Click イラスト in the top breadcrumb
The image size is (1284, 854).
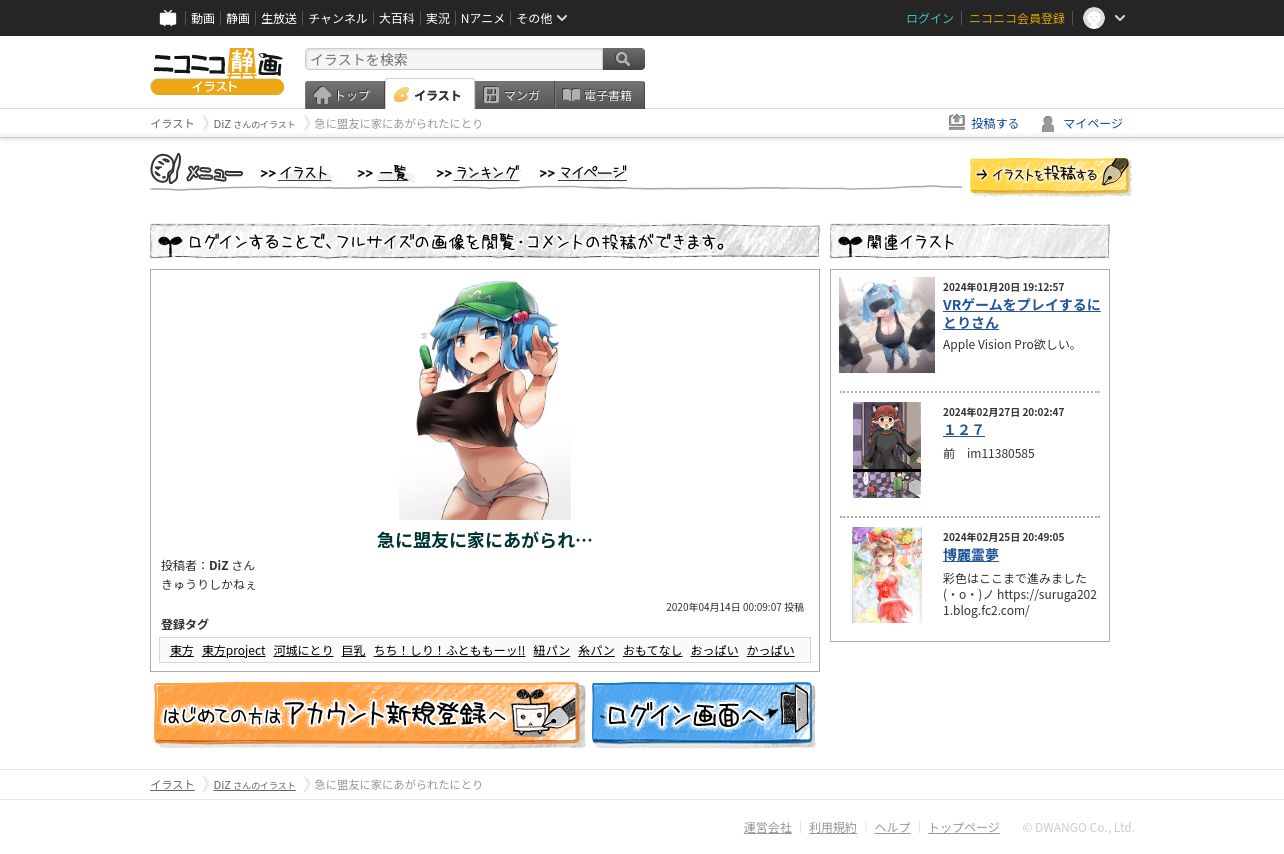(172, 124)
